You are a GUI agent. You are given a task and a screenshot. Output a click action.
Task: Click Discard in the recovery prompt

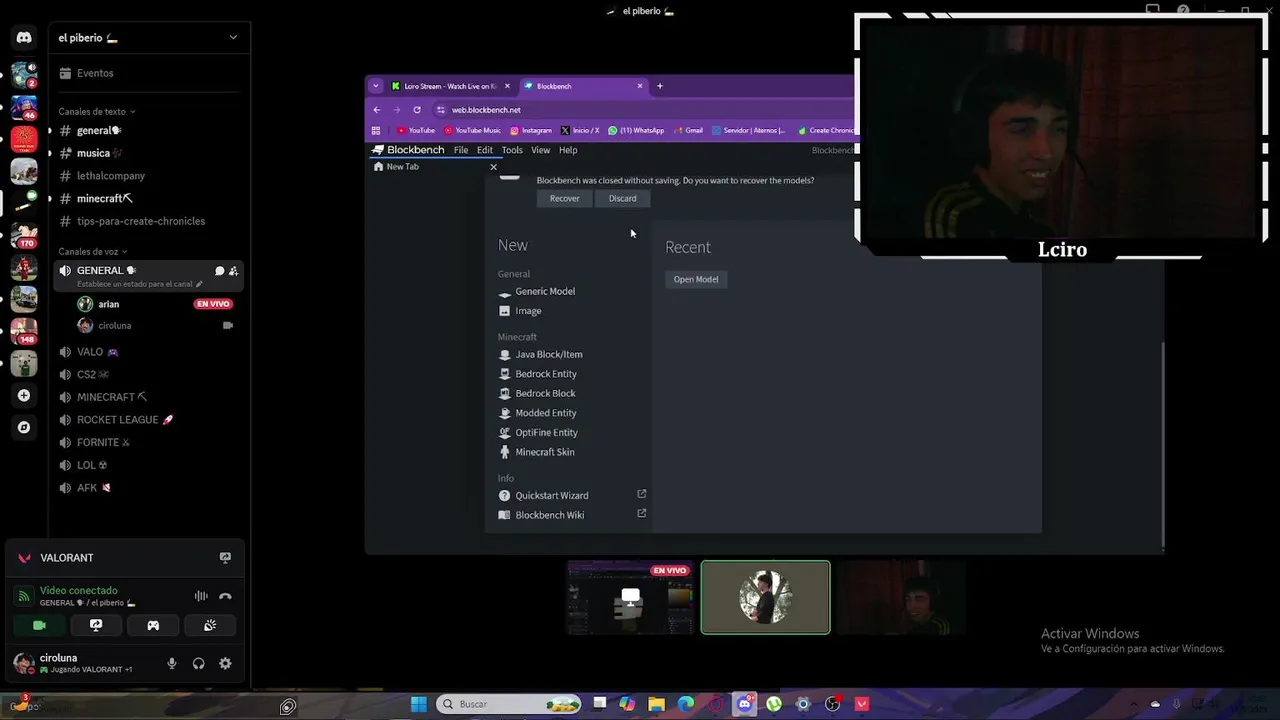coord(622,198)
